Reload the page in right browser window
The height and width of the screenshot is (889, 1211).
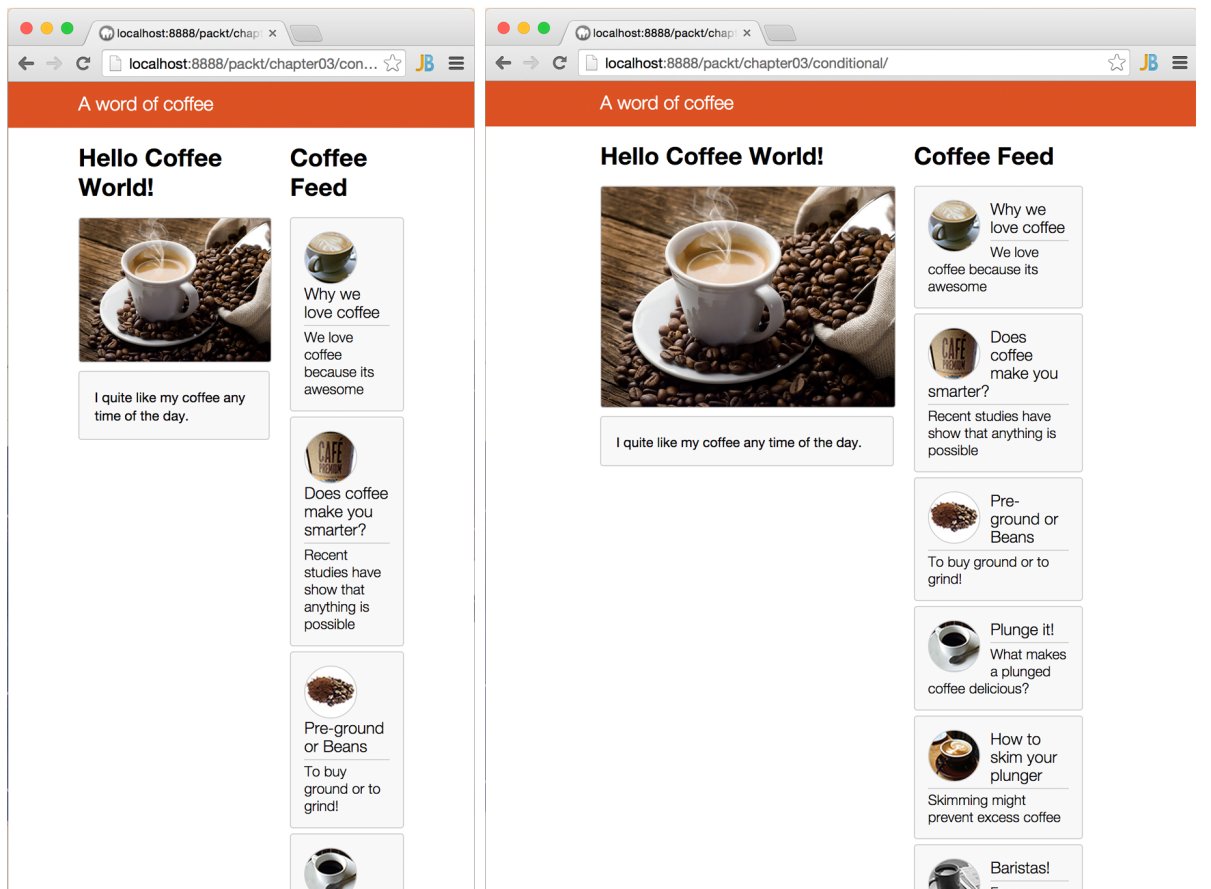560,63
